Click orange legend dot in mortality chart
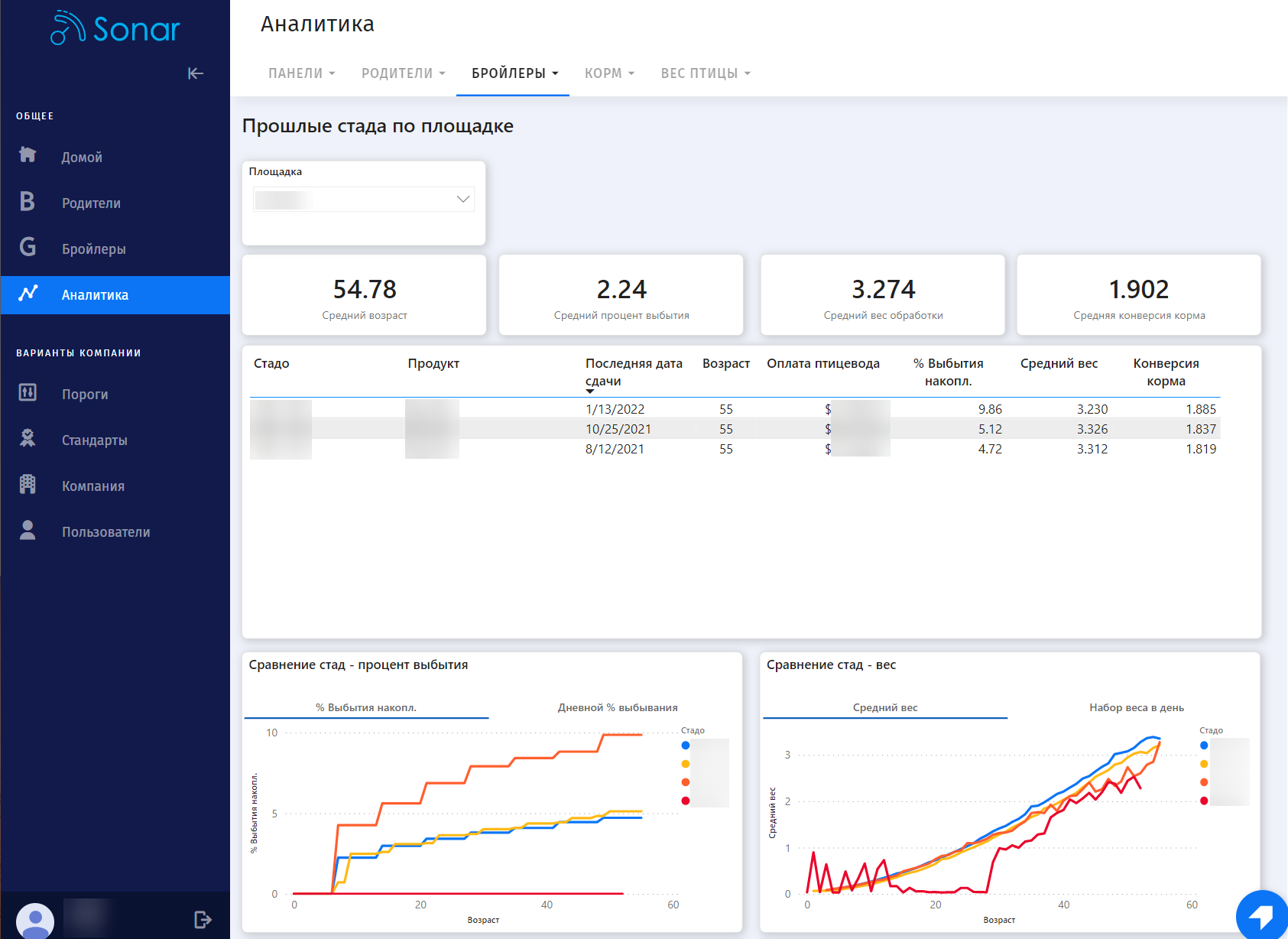 (686, 782)
